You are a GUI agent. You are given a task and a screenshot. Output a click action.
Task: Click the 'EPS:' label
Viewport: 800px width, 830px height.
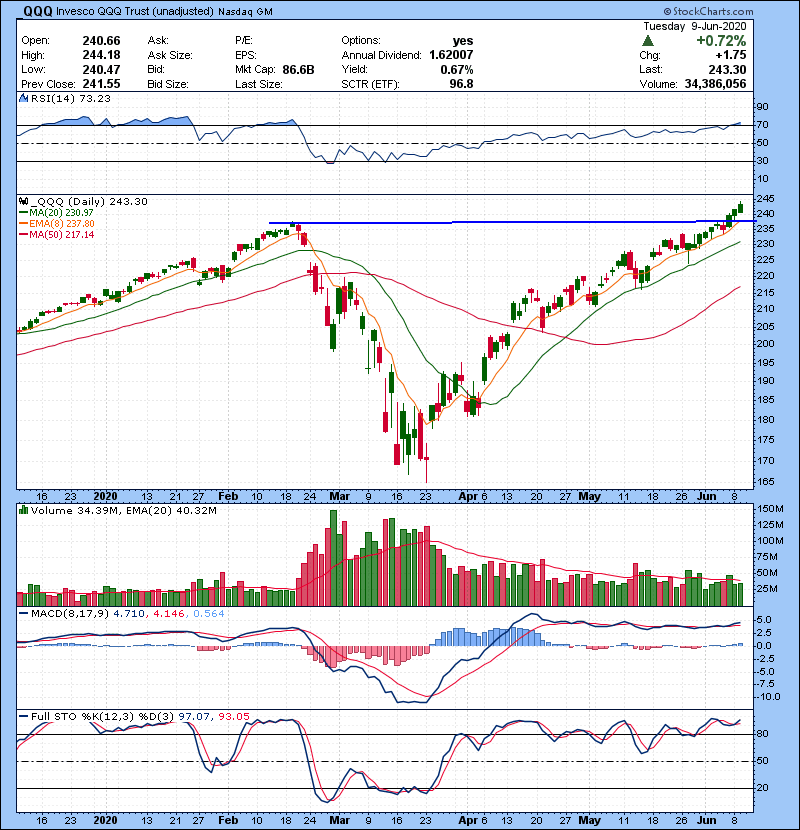[x=246, y=55]
